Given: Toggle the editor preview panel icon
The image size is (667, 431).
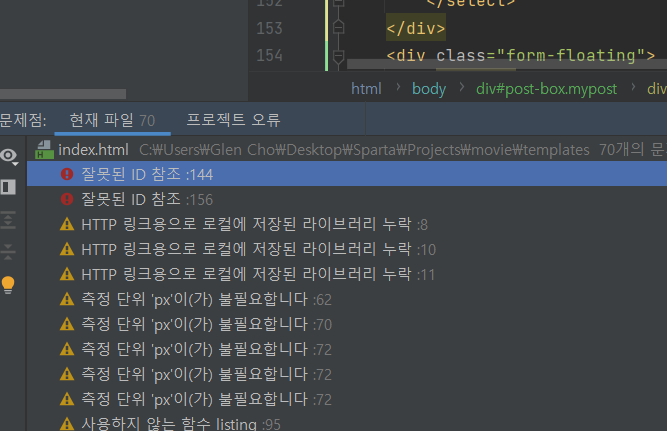Looking at the screenshot, I should point(8,187).
